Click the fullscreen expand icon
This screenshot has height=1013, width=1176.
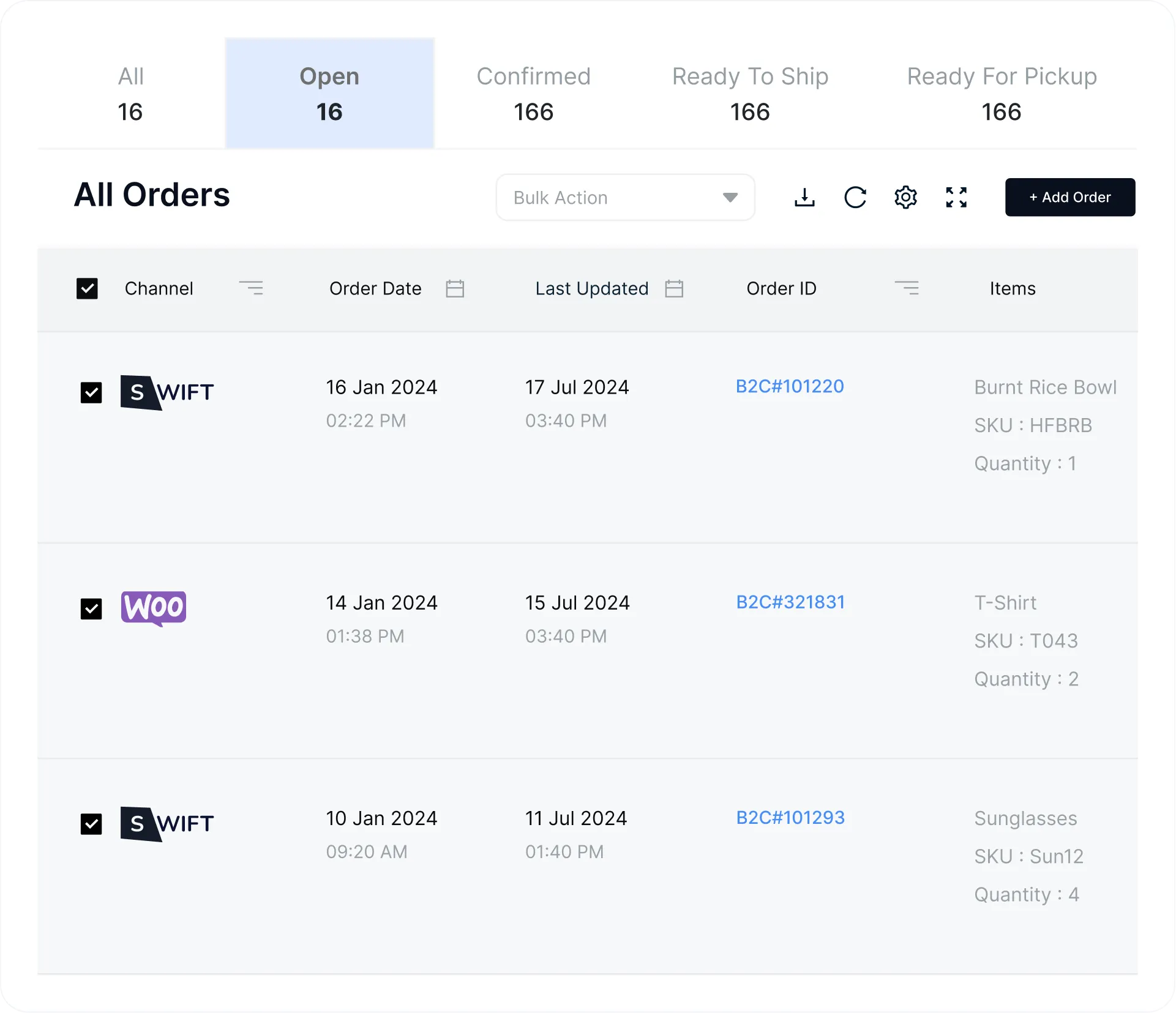(x=956, y=197)
